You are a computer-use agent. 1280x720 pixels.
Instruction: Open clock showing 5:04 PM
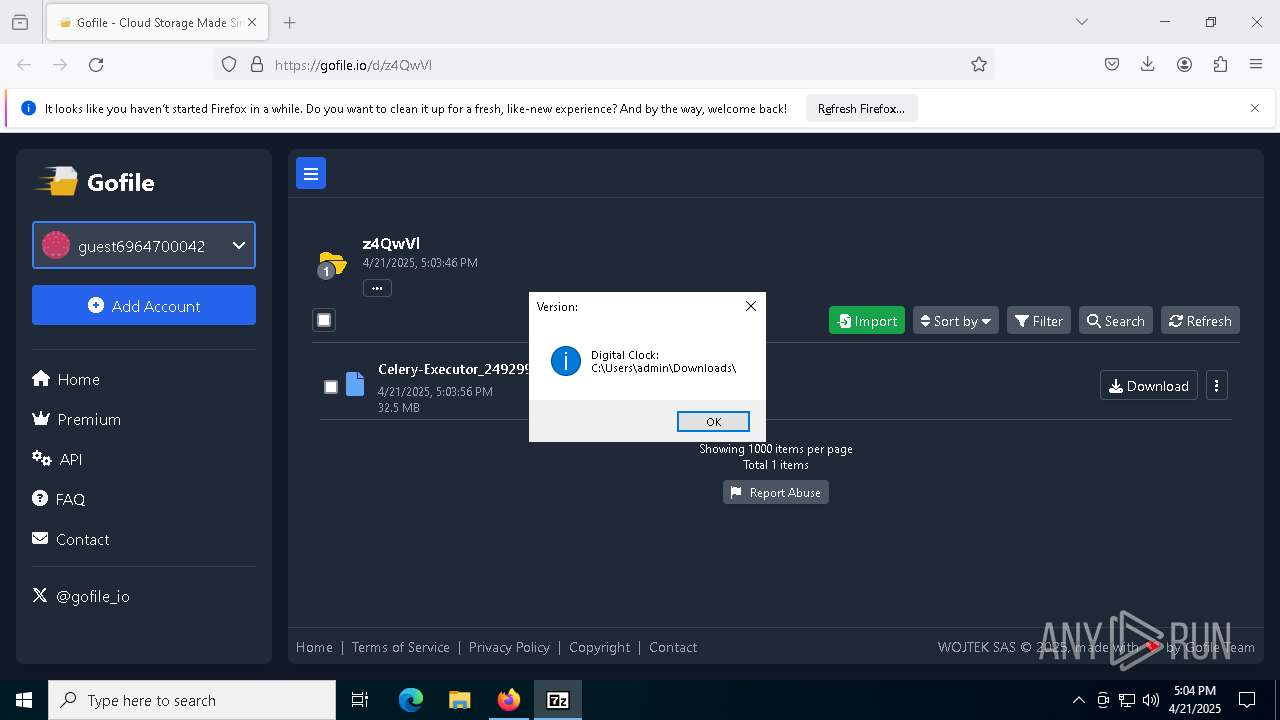pyautogui.click(x=1195, y=700)
